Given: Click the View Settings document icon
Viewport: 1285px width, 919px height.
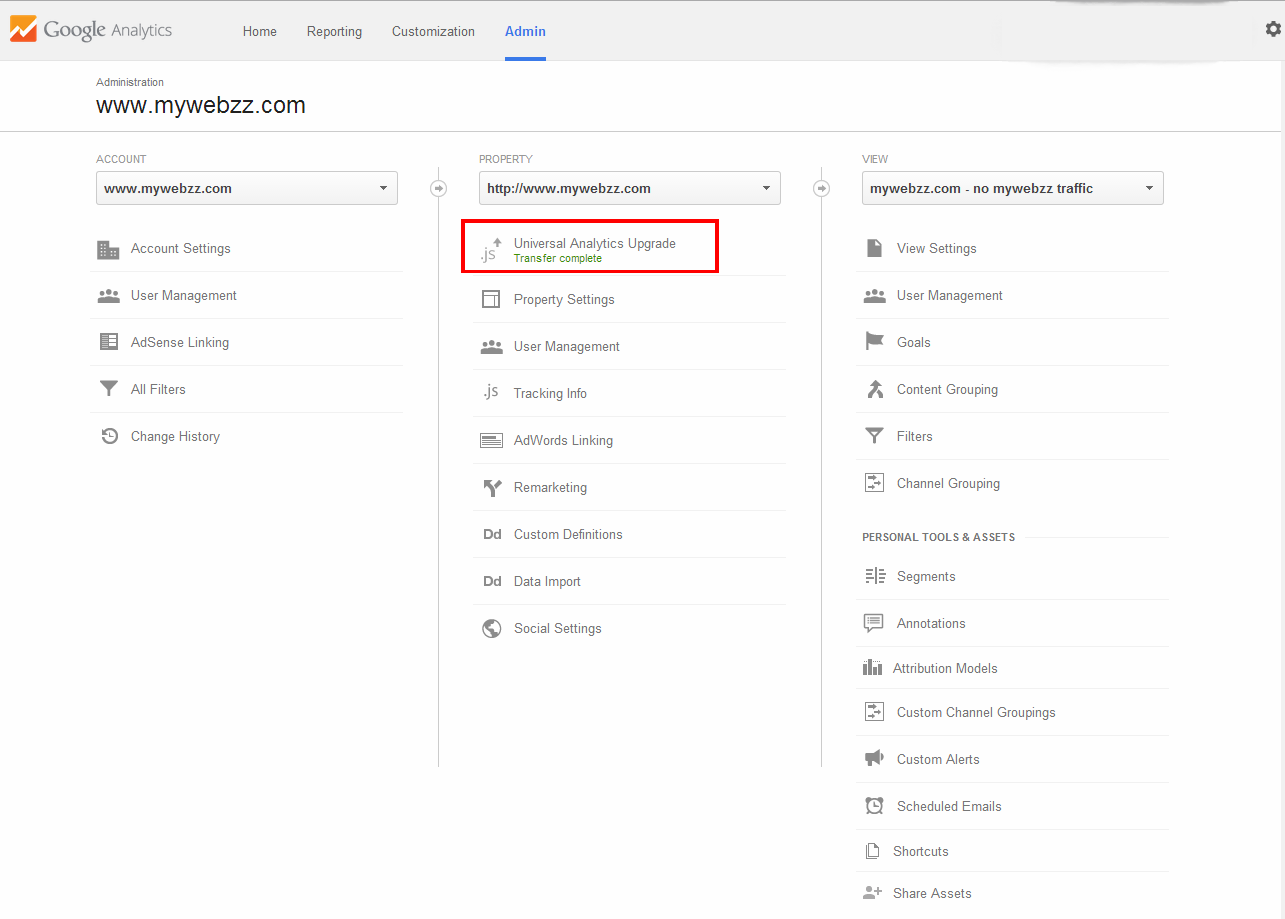Looking at the screenshot, I should coord(874,248).
